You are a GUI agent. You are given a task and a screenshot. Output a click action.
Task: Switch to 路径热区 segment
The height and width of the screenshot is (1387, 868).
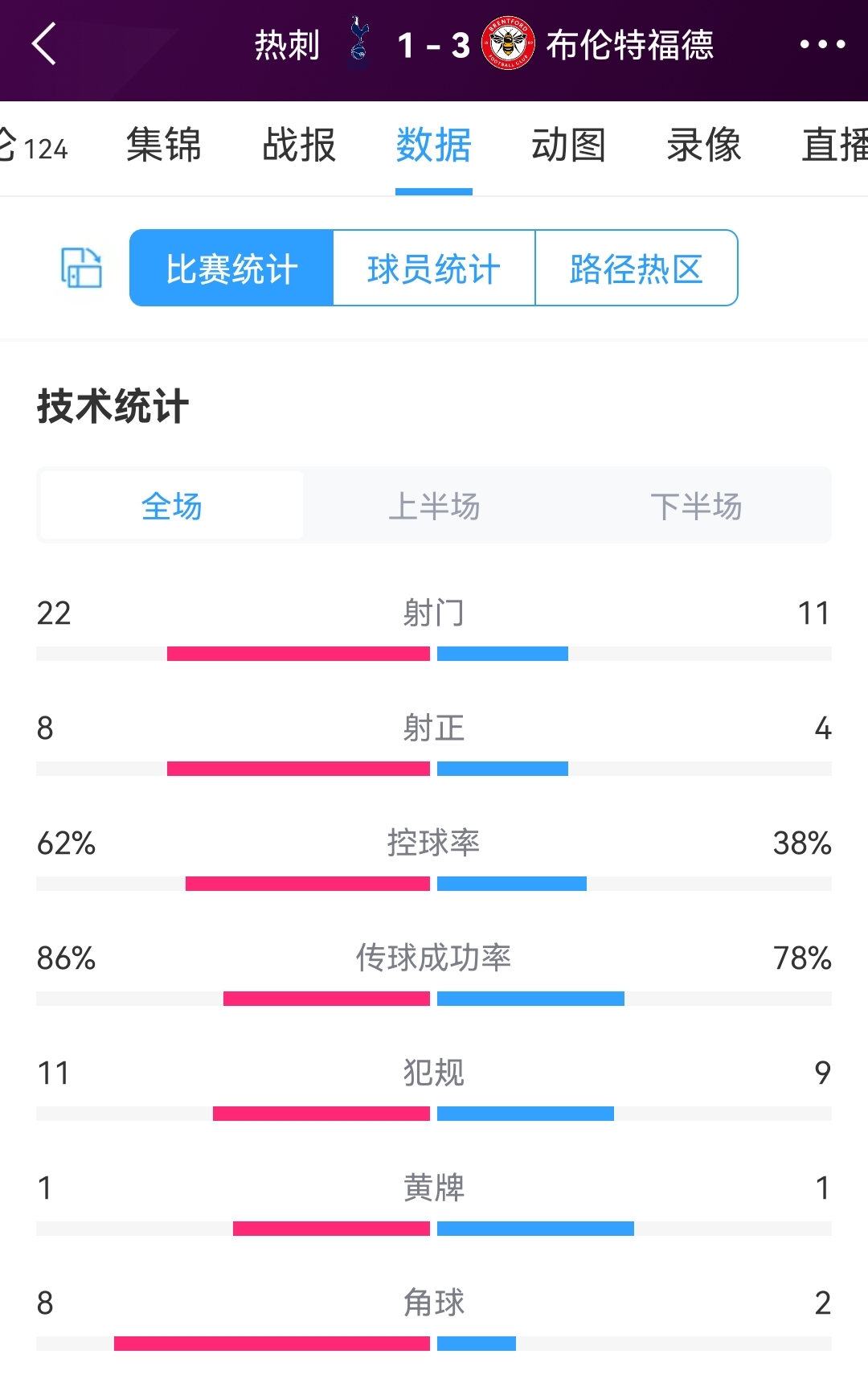coord(637,268)
